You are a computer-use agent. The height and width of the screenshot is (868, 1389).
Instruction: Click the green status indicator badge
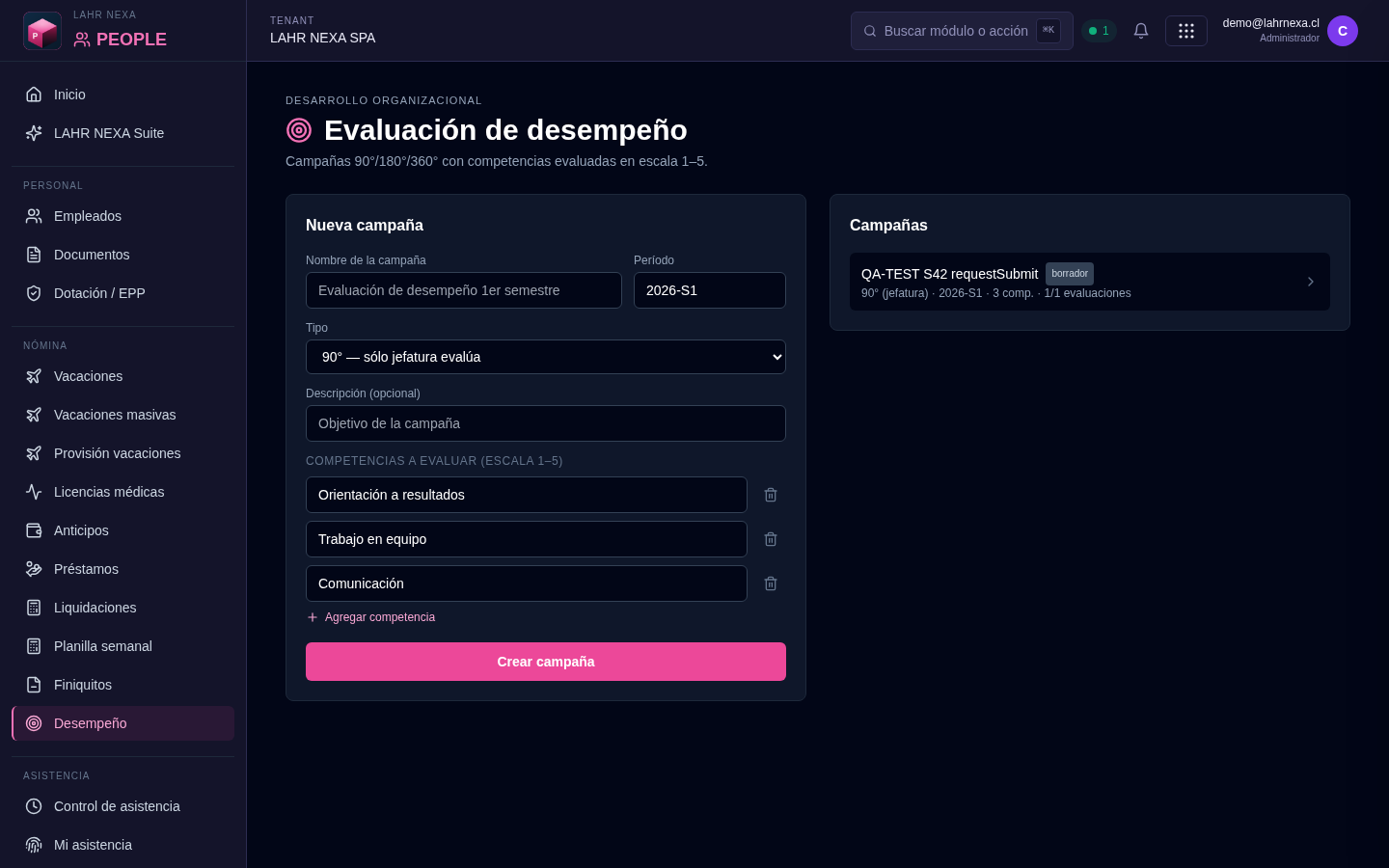[x=1099, y=31]
